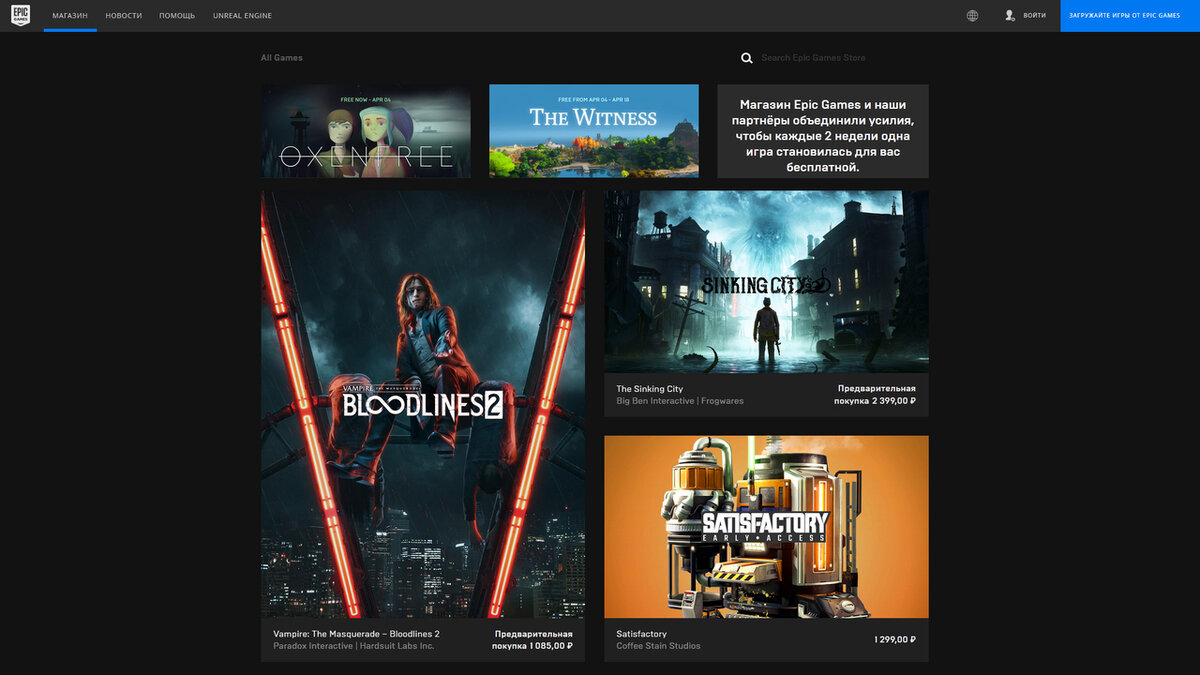The width and height of the screenshot is (1200, 675).
Task: Open the language globe icon
Action: pyautogui.click(x=972, y=16)
